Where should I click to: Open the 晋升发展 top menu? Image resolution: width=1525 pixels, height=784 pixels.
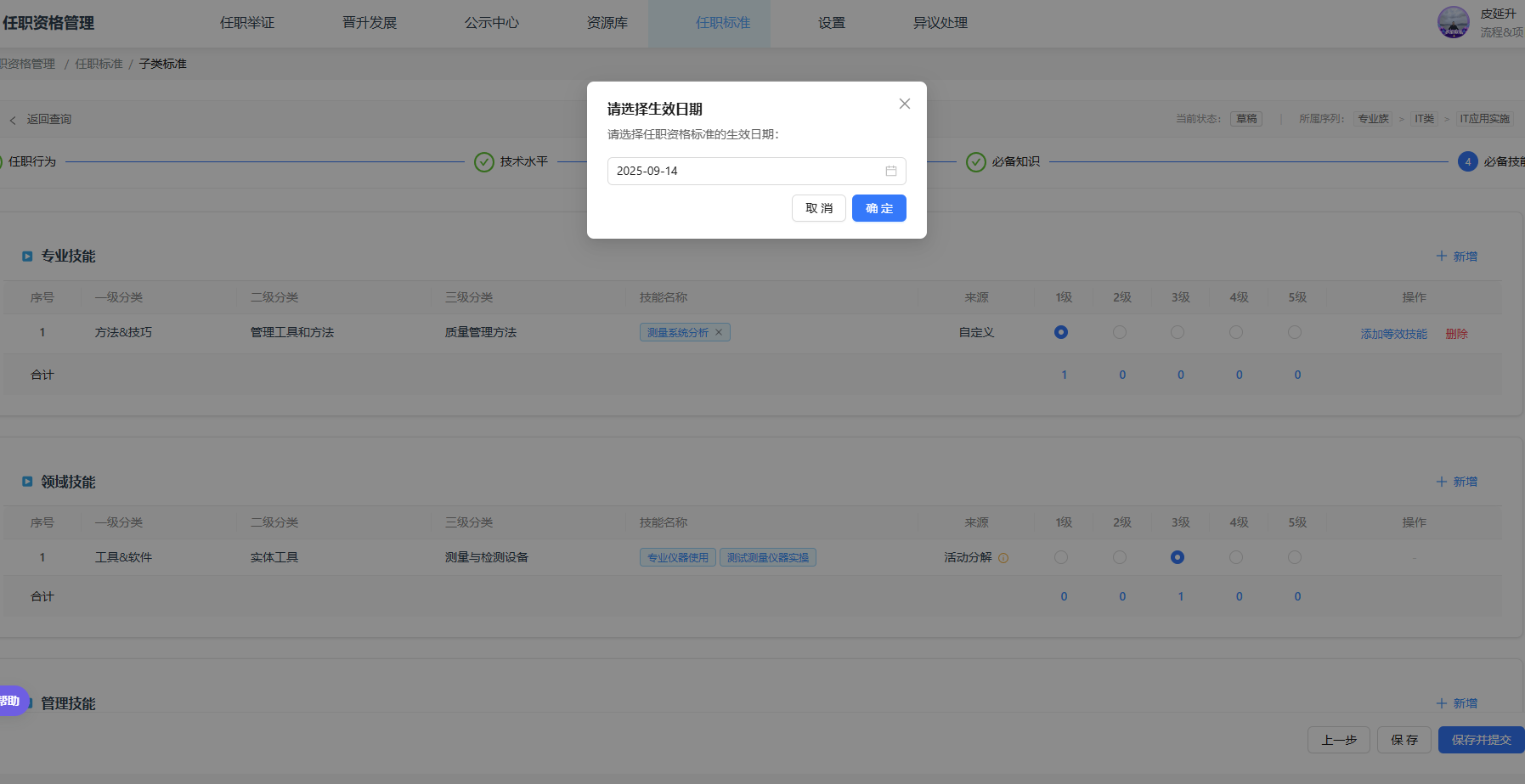tap(370, 23)
